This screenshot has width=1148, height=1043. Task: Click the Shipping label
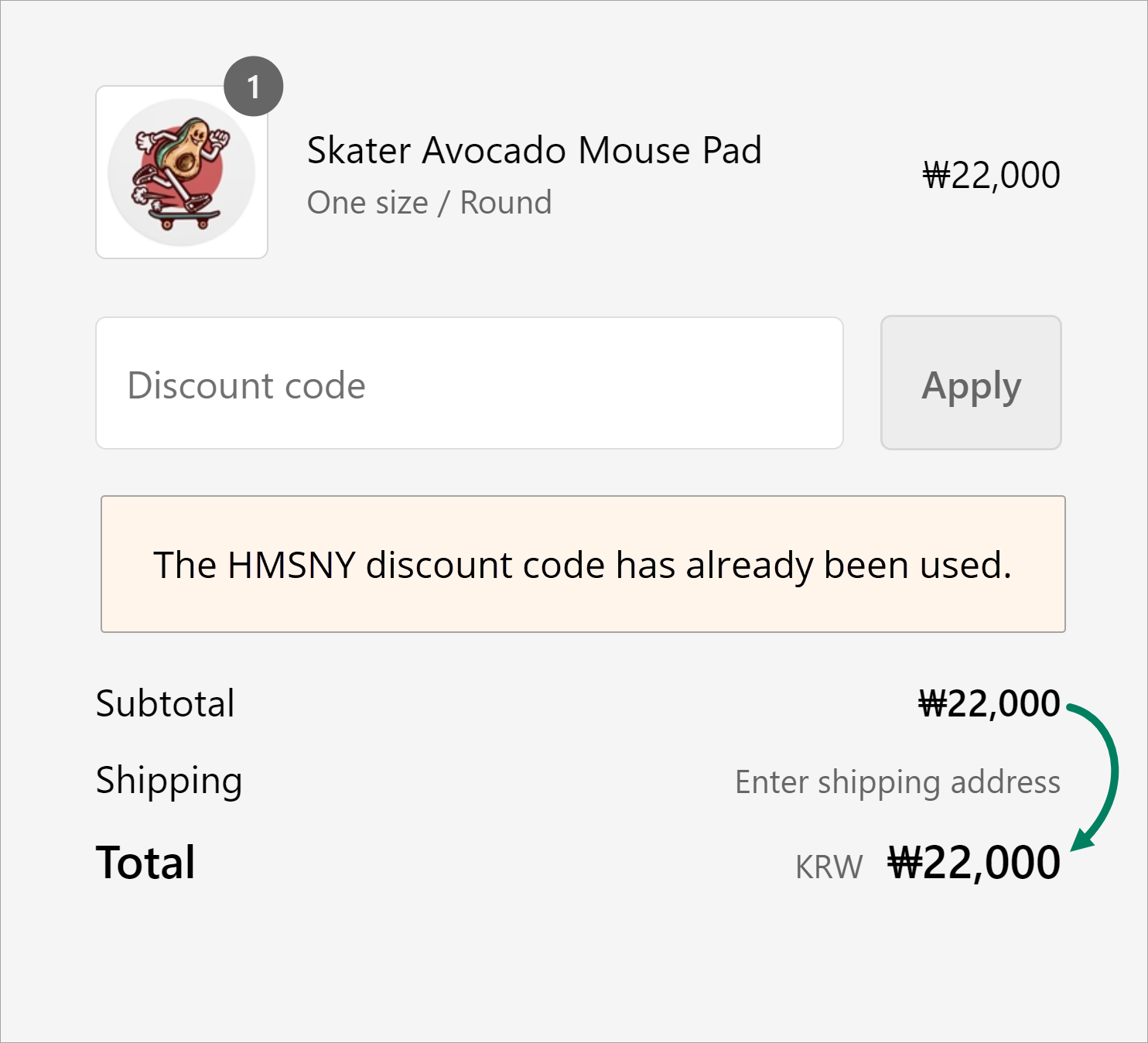pos(169,780)
